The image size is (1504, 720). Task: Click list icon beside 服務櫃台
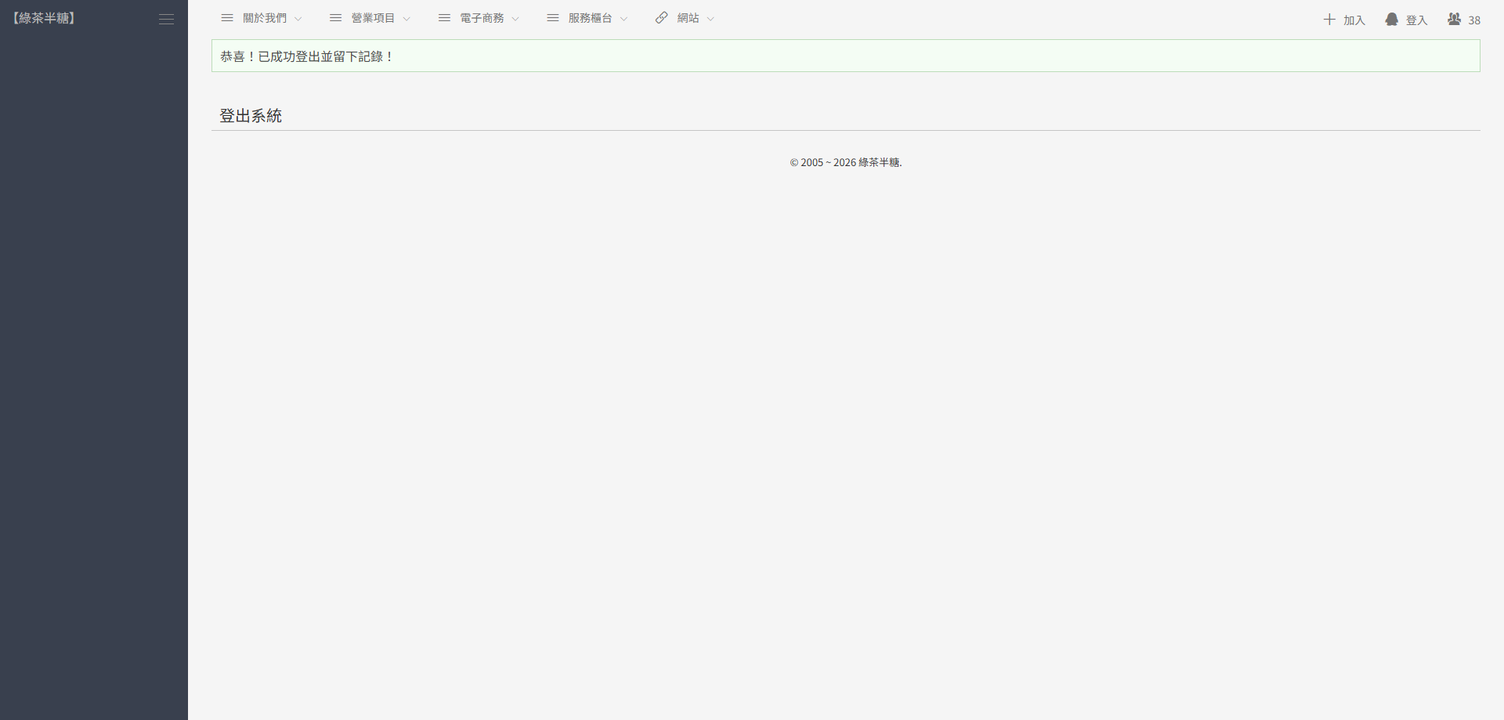coord(553,18)
